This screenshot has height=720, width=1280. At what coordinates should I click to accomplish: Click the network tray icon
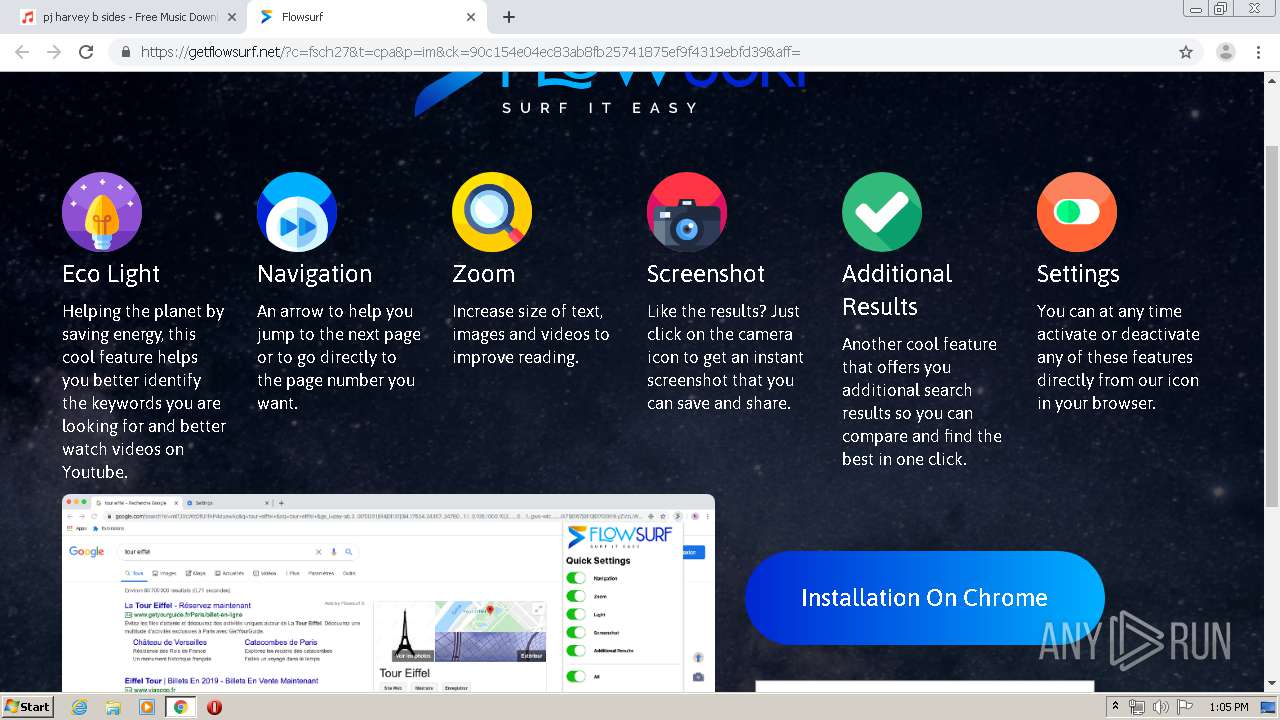(1137, 707)
